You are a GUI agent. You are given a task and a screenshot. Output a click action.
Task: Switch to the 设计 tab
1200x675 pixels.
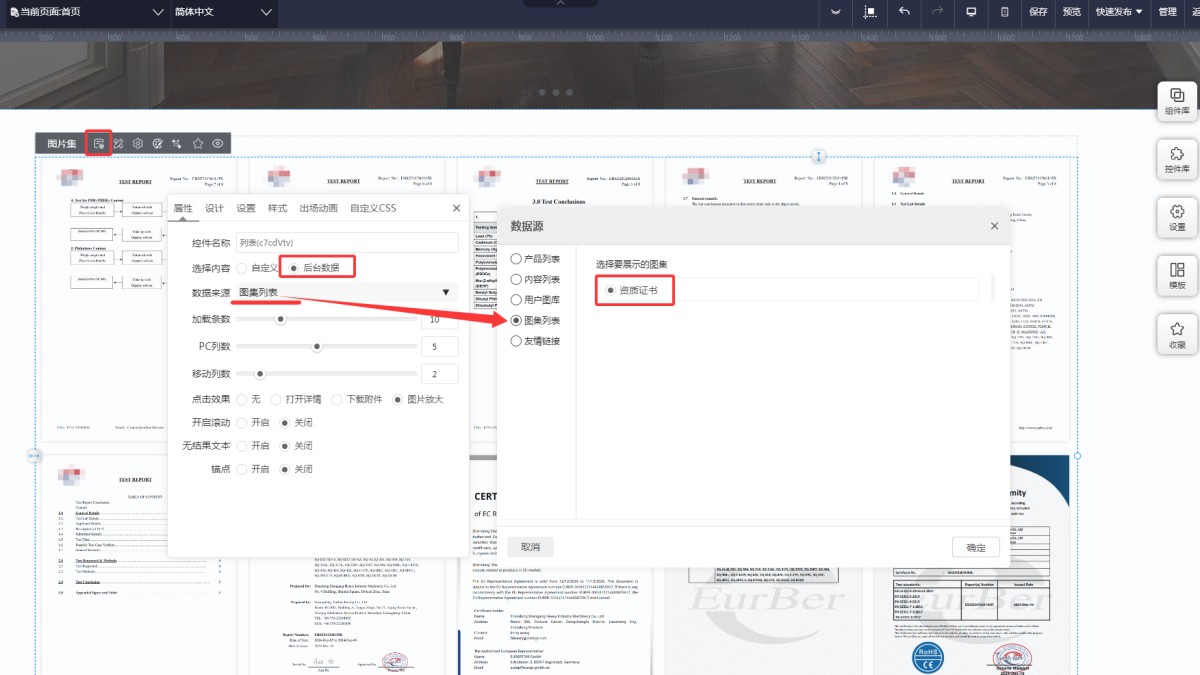pos(214,208)
